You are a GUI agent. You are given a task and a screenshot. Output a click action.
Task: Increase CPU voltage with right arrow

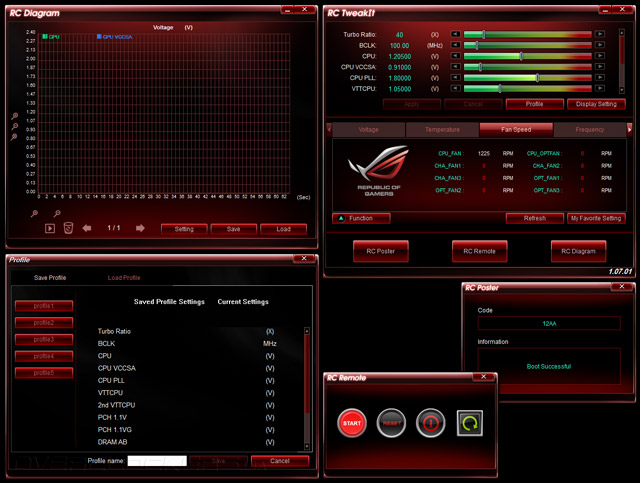point(600,56)
